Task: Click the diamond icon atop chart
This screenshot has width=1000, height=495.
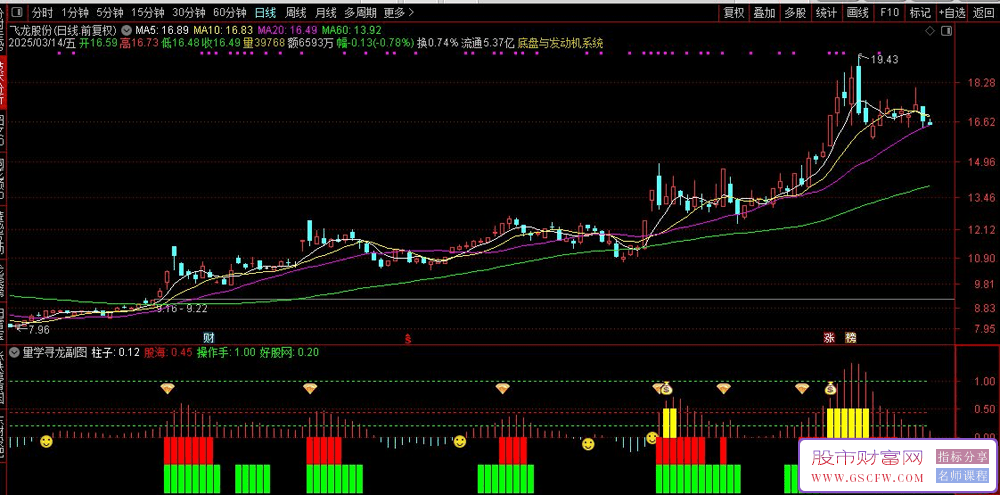Action: [930, 31]
